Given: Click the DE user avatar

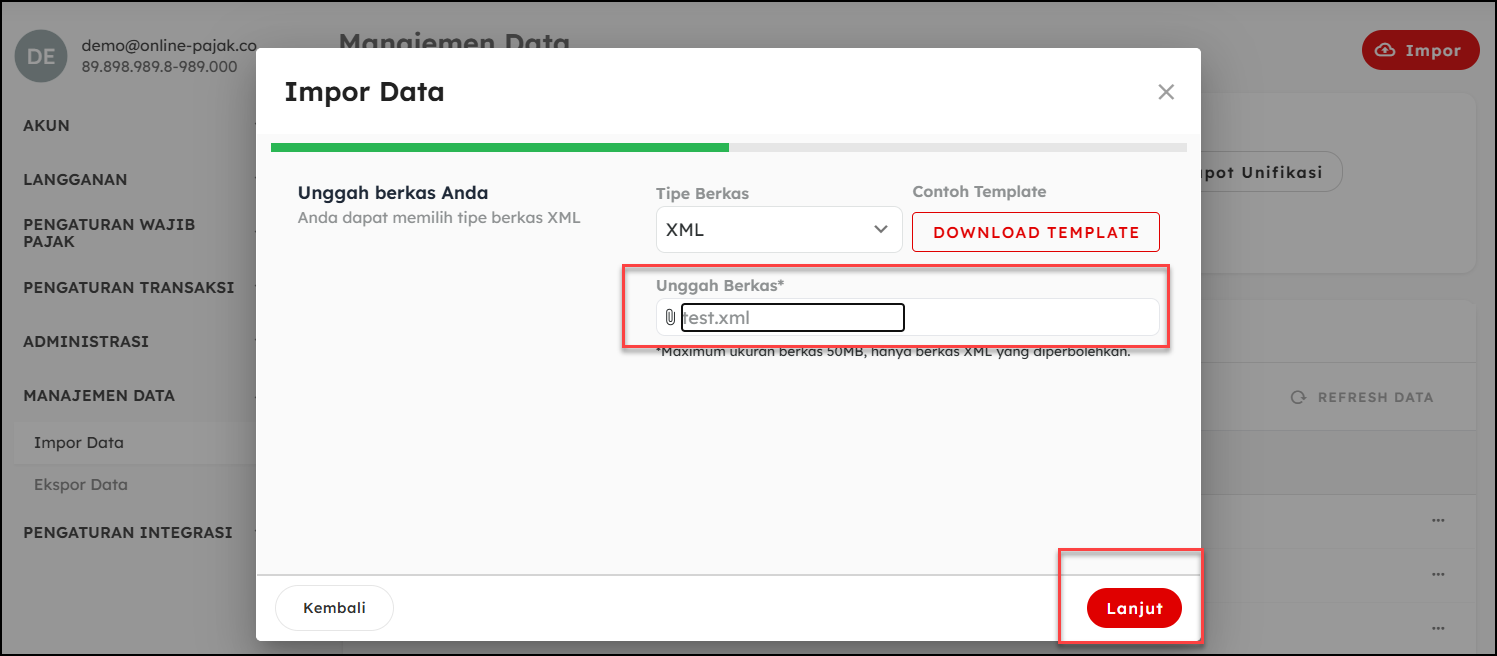Looking at the screenshot, I should point(41,56).
